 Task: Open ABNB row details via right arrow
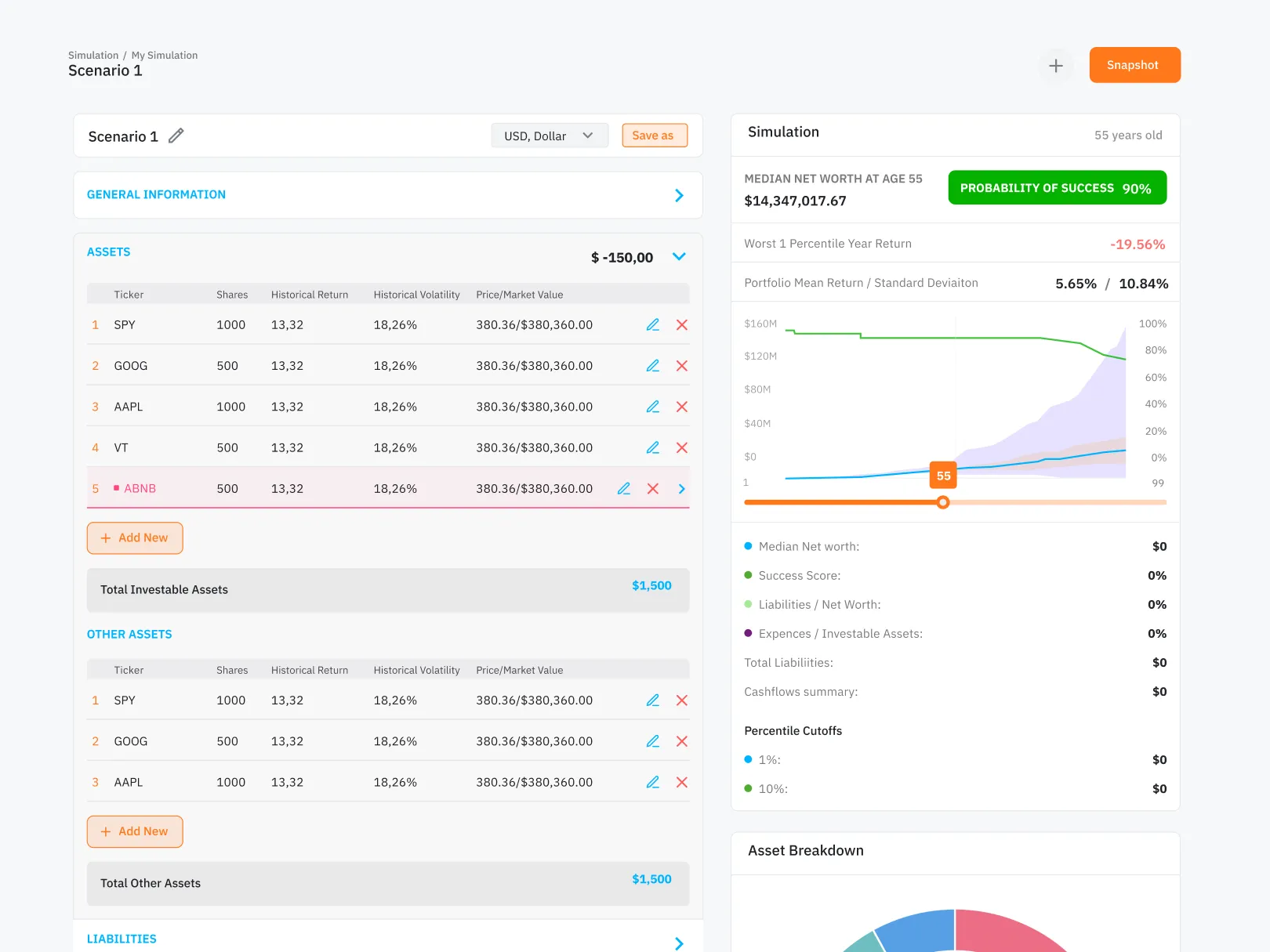tap(681, 488)
